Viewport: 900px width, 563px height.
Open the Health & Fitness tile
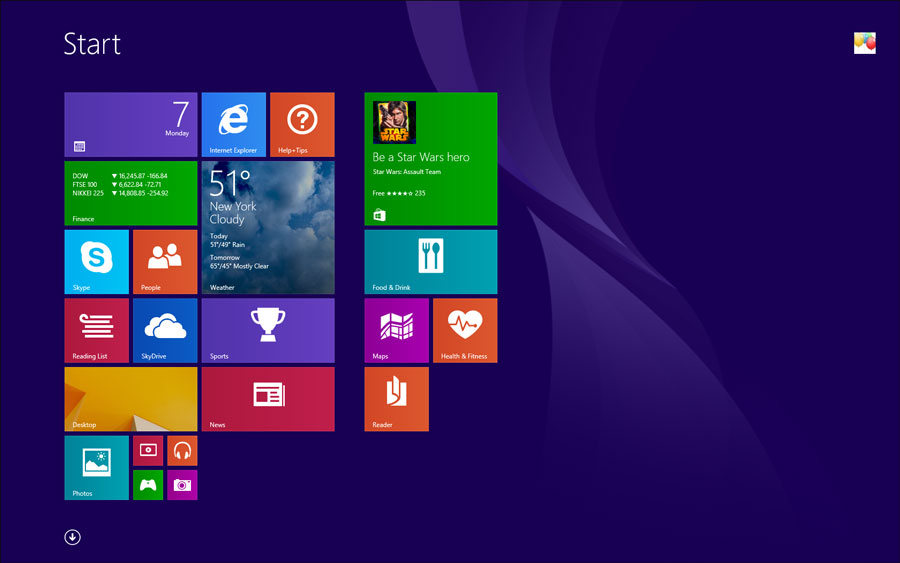(x=465, y=331)
